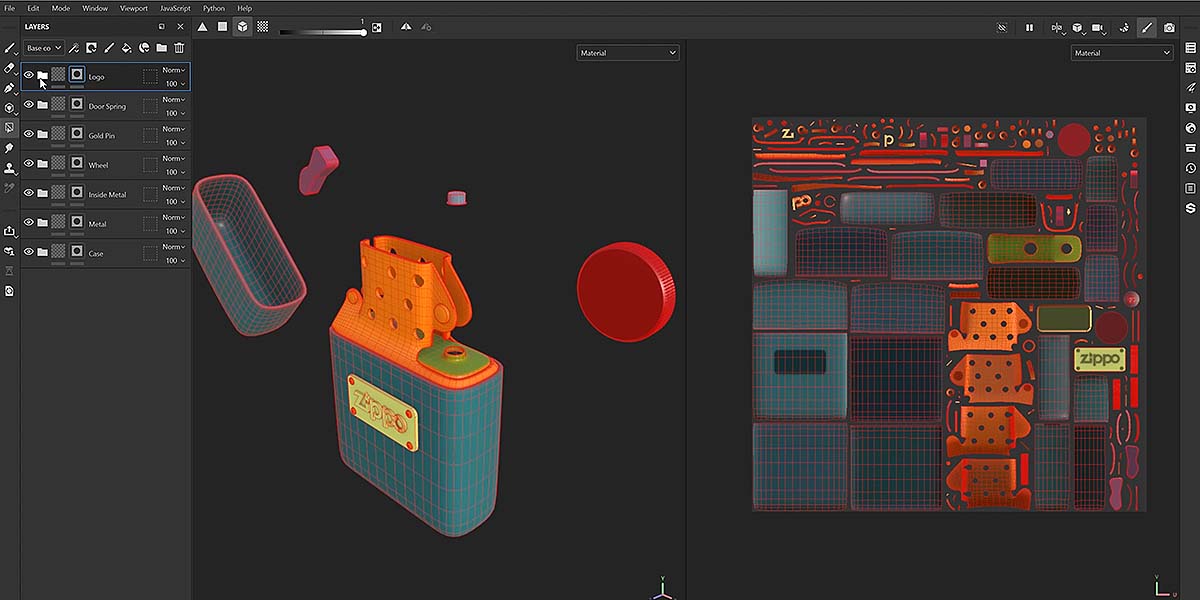Image resolution: width=1200 pixels, height=600 pixels.
Task: Select the polygon selection mode square icon
Action: click(222, 27)
